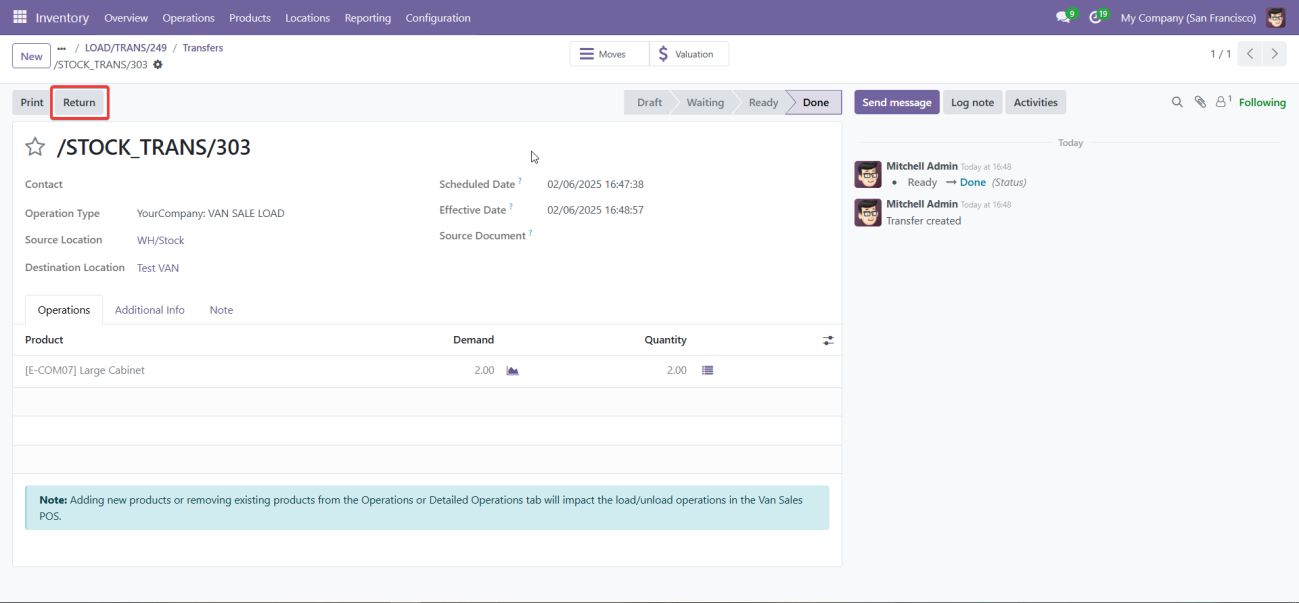Click the gear actions icon beside record name

tap(158, 65)
